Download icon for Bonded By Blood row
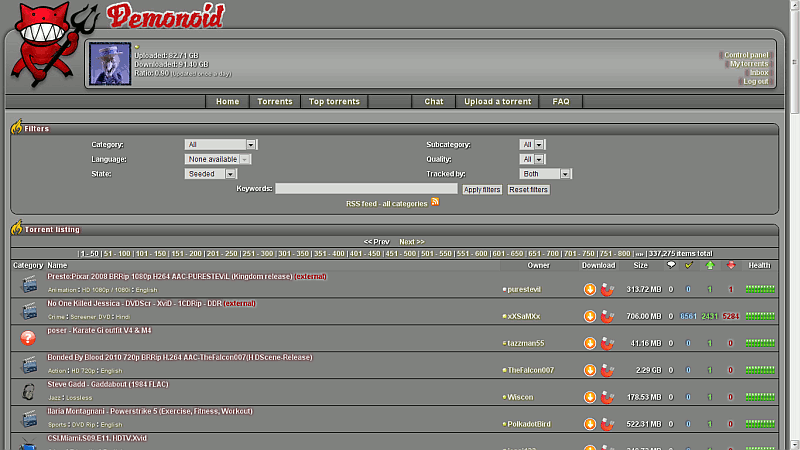 point(590,370)
